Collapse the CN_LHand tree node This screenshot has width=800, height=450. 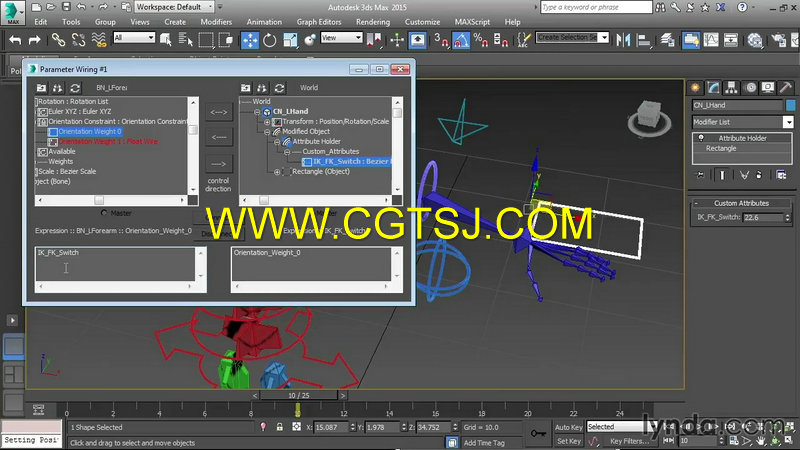click(257, 111)
